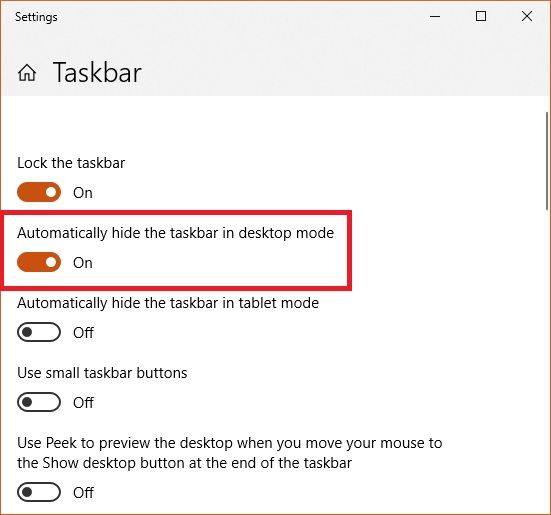Screen dimensions: 551x515
Task: Click "Automatically hide the taskbar in desktop mode" text
Action: (175, 233)
